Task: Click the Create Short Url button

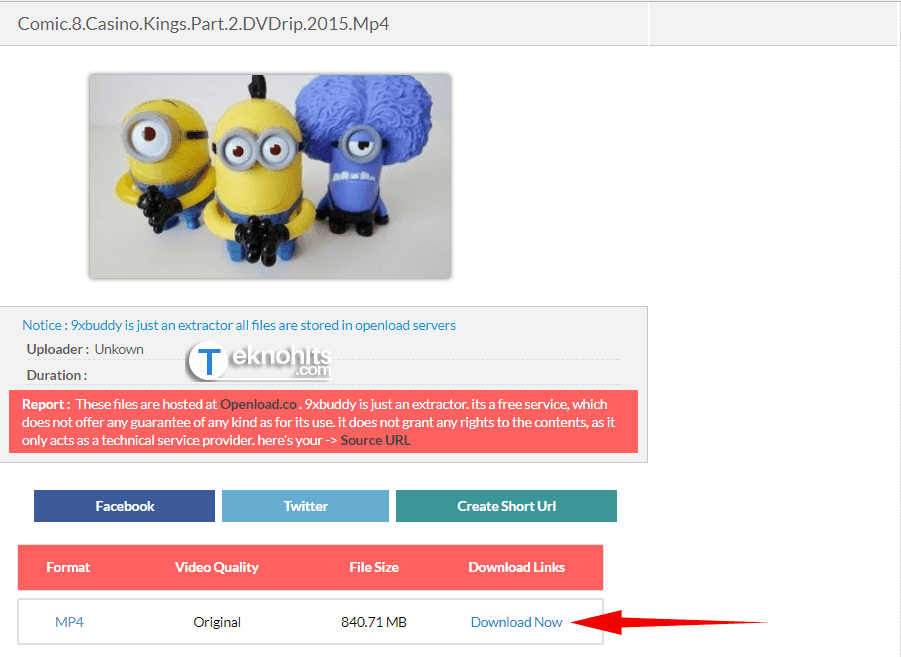Action: (506, 506)
